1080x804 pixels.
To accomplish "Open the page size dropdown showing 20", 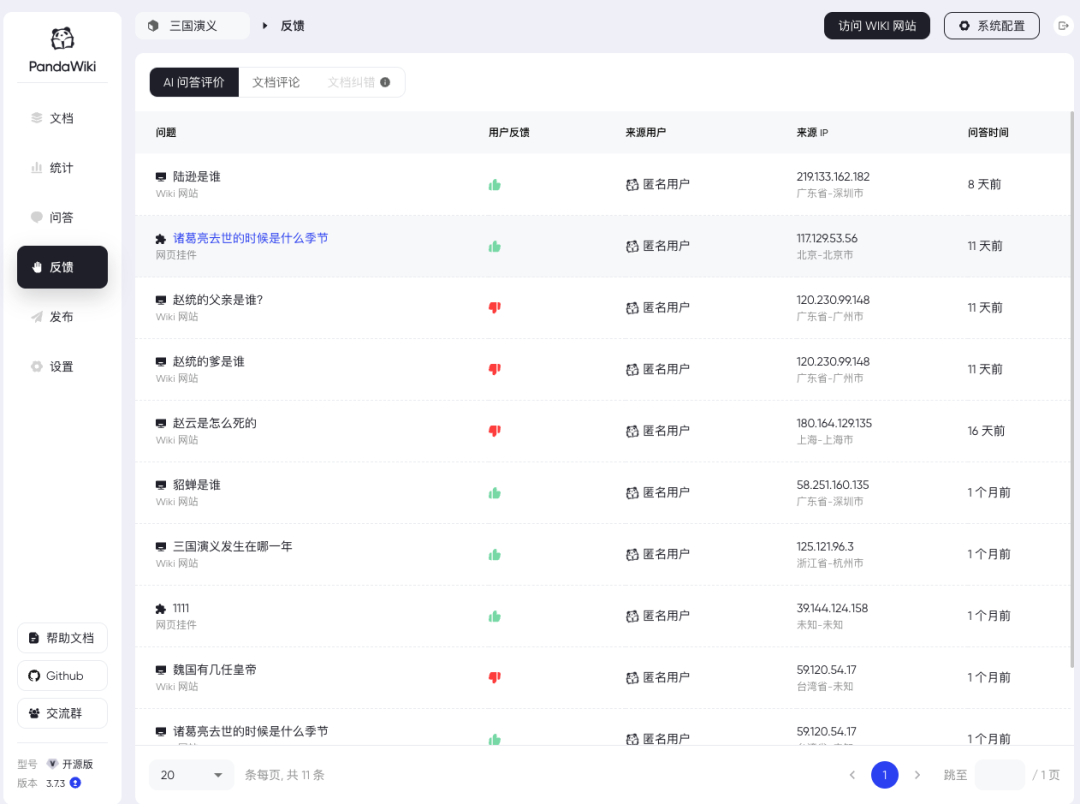I will coord(190,774).
